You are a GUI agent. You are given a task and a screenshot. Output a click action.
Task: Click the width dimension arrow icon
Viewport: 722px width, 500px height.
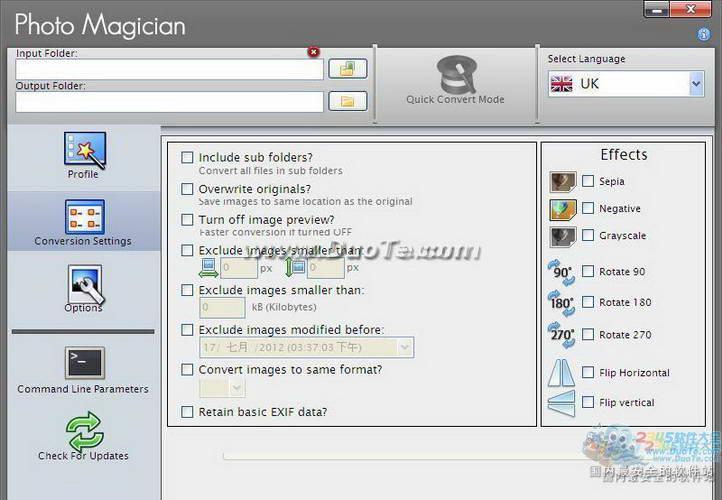208,268
